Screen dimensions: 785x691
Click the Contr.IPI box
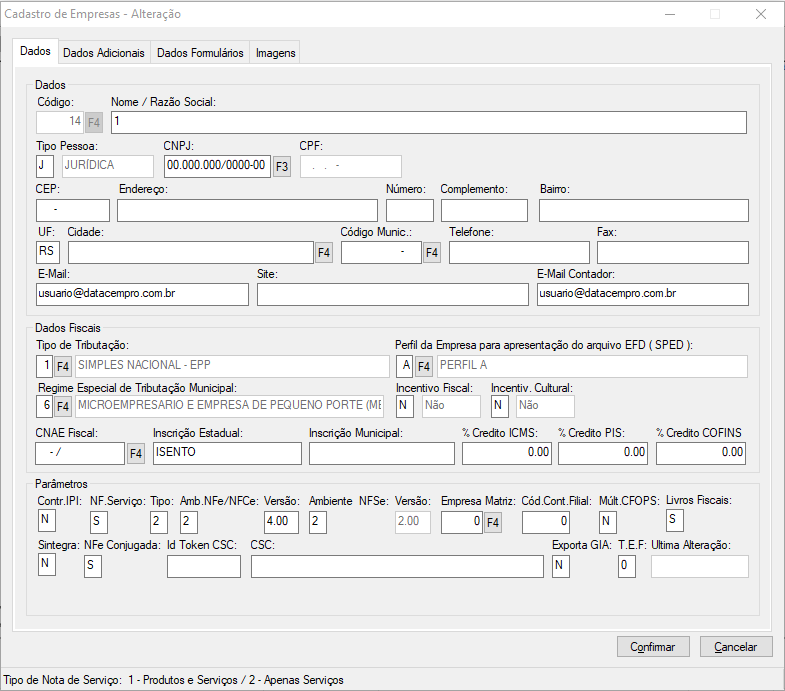[x=47, y=520]
